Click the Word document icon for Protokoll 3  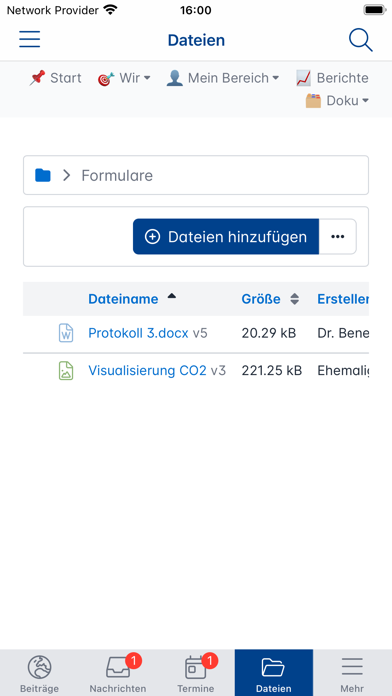[66, 333]
